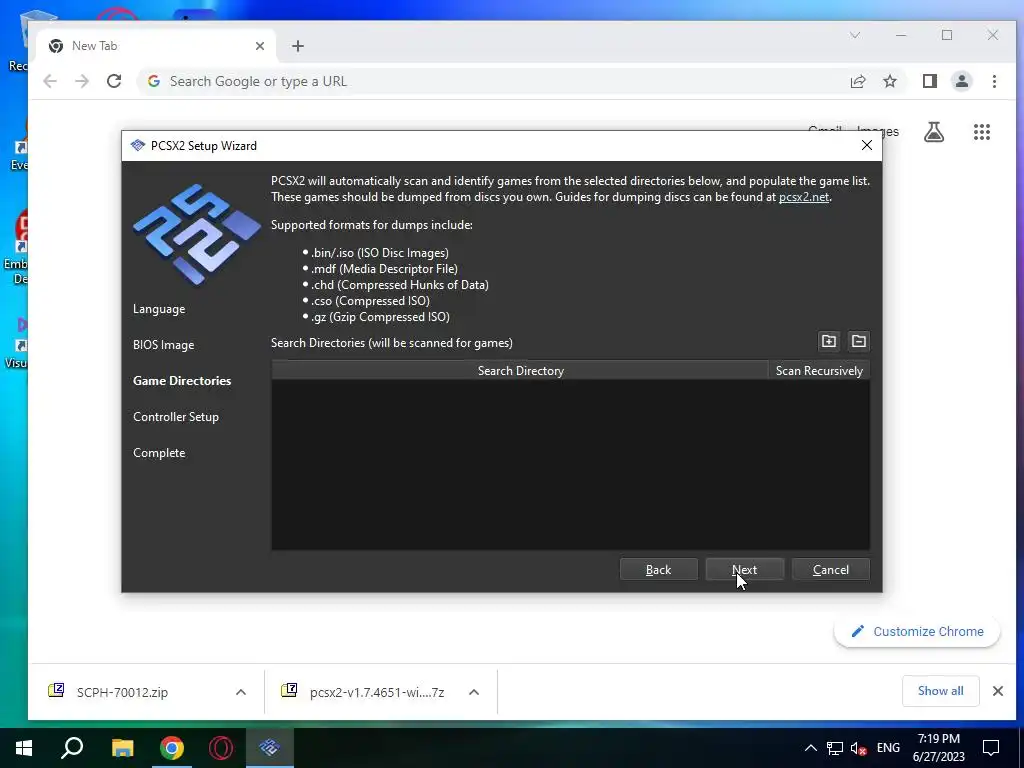Select Game Directories step in sidebar
The image size is (1024, 768).
coord(182,381)
